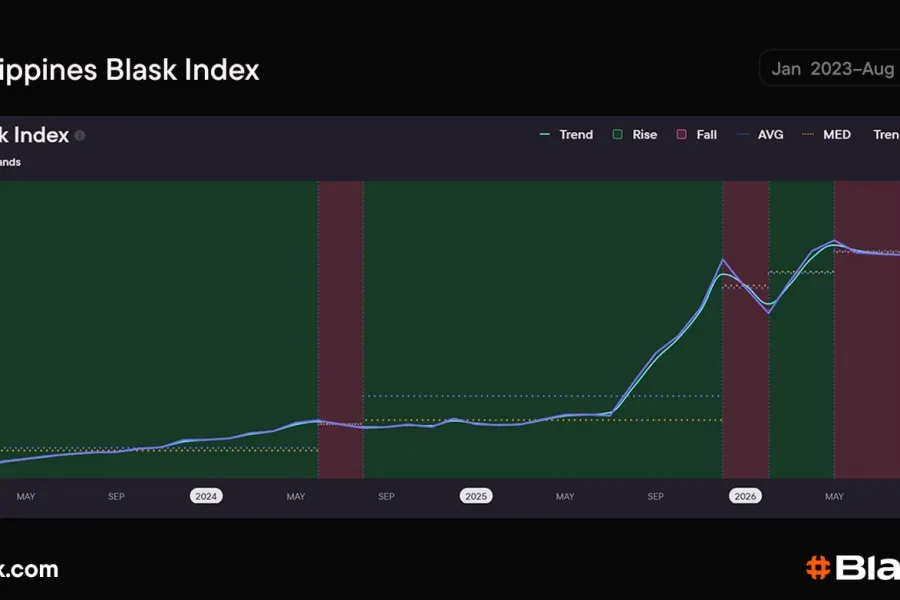Image resolution: width=900 pixels, height=600 pixels.
Task: Click the red Fall band at 2026 start
Action: pyautogui.click(x=746, y=330)
